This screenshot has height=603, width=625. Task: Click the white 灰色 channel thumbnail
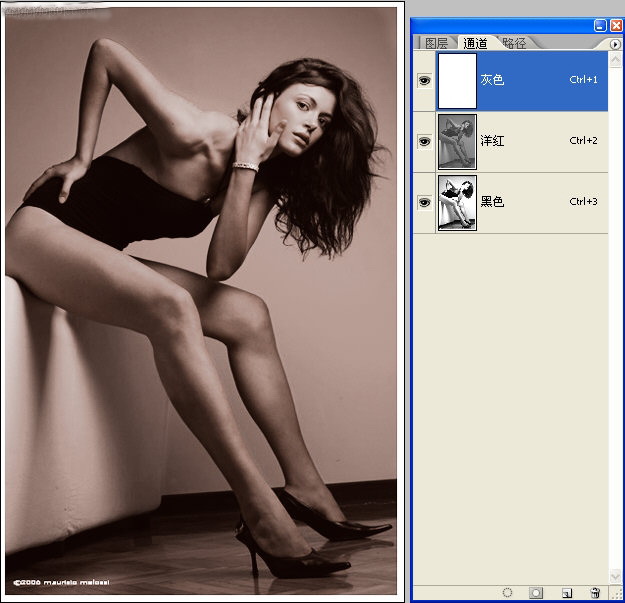click(457, 81)
